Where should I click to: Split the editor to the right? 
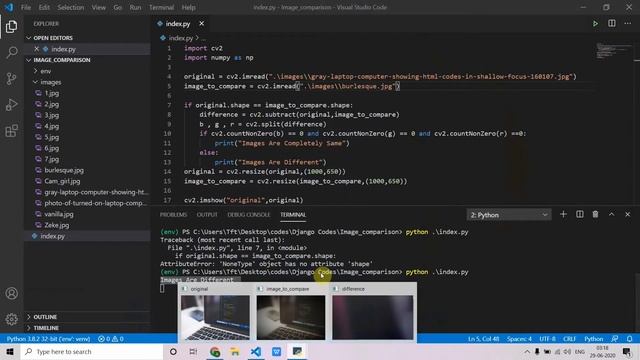611,24
